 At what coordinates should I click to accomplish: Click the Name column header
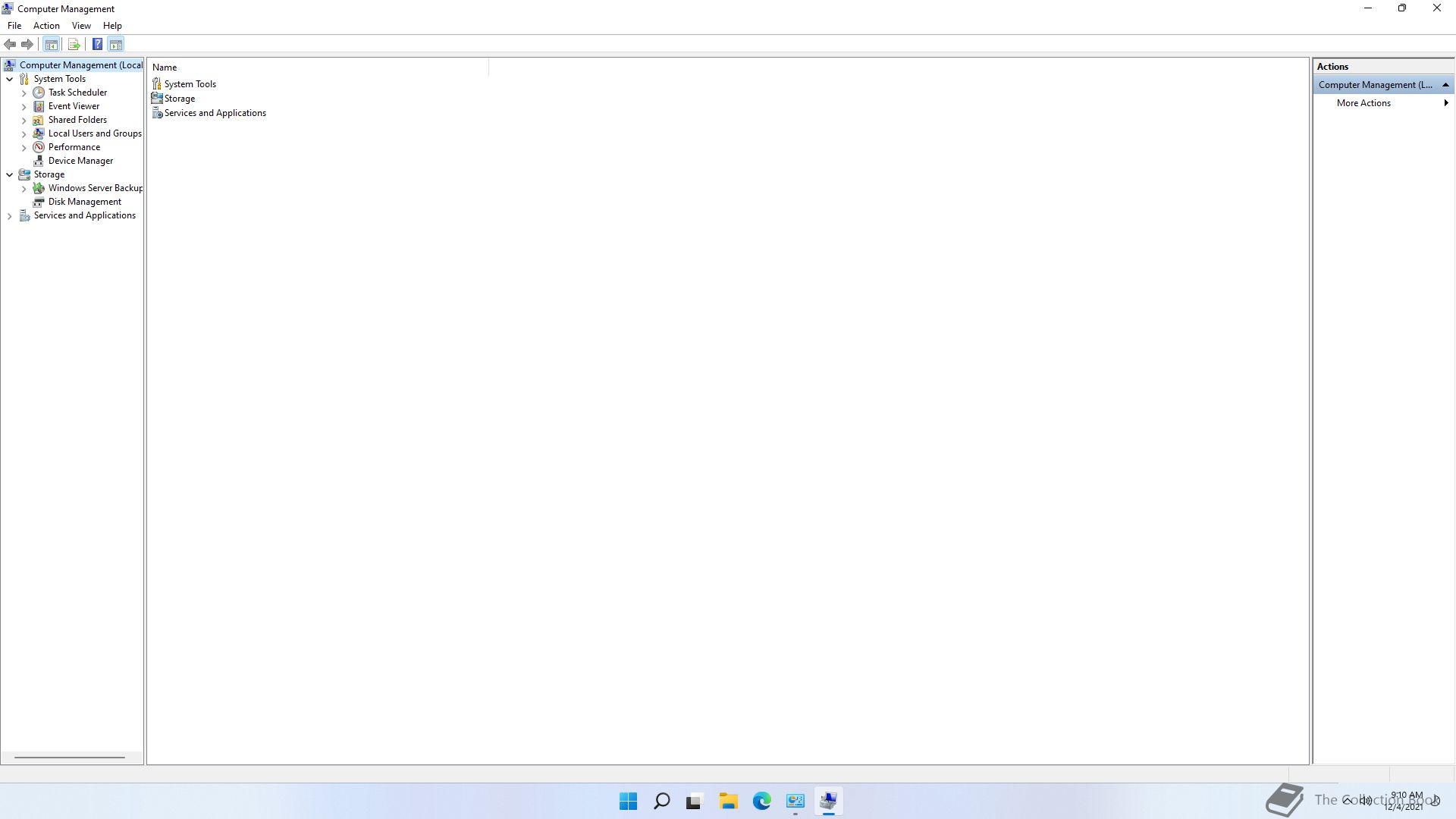click(x=165, y=67)
